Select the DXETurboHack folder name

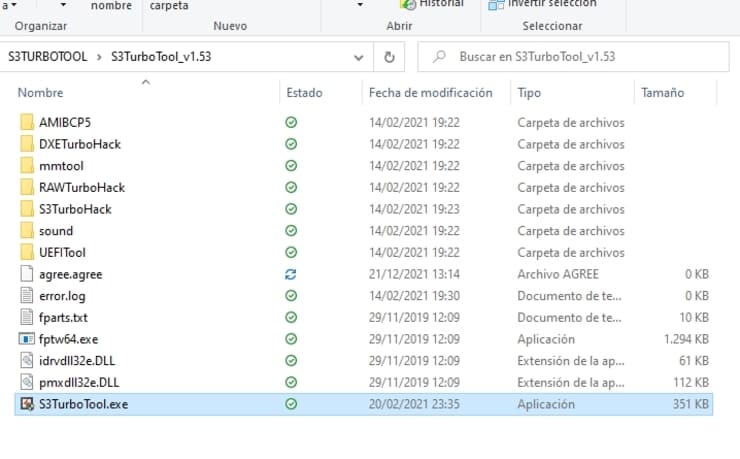tap(80, 144)
